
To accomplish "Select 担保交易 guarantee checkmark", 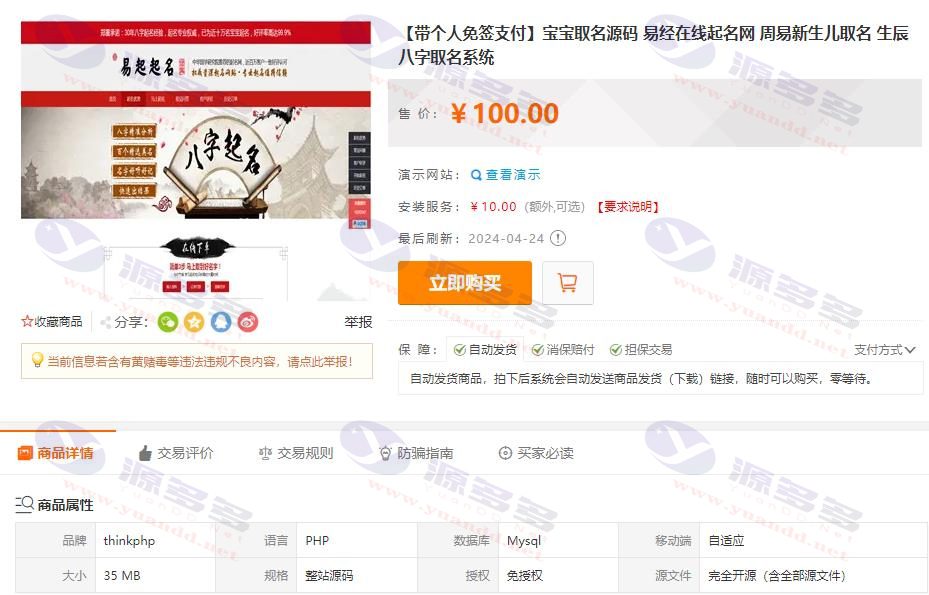I will pyautogui.click(x=616, y=350).
